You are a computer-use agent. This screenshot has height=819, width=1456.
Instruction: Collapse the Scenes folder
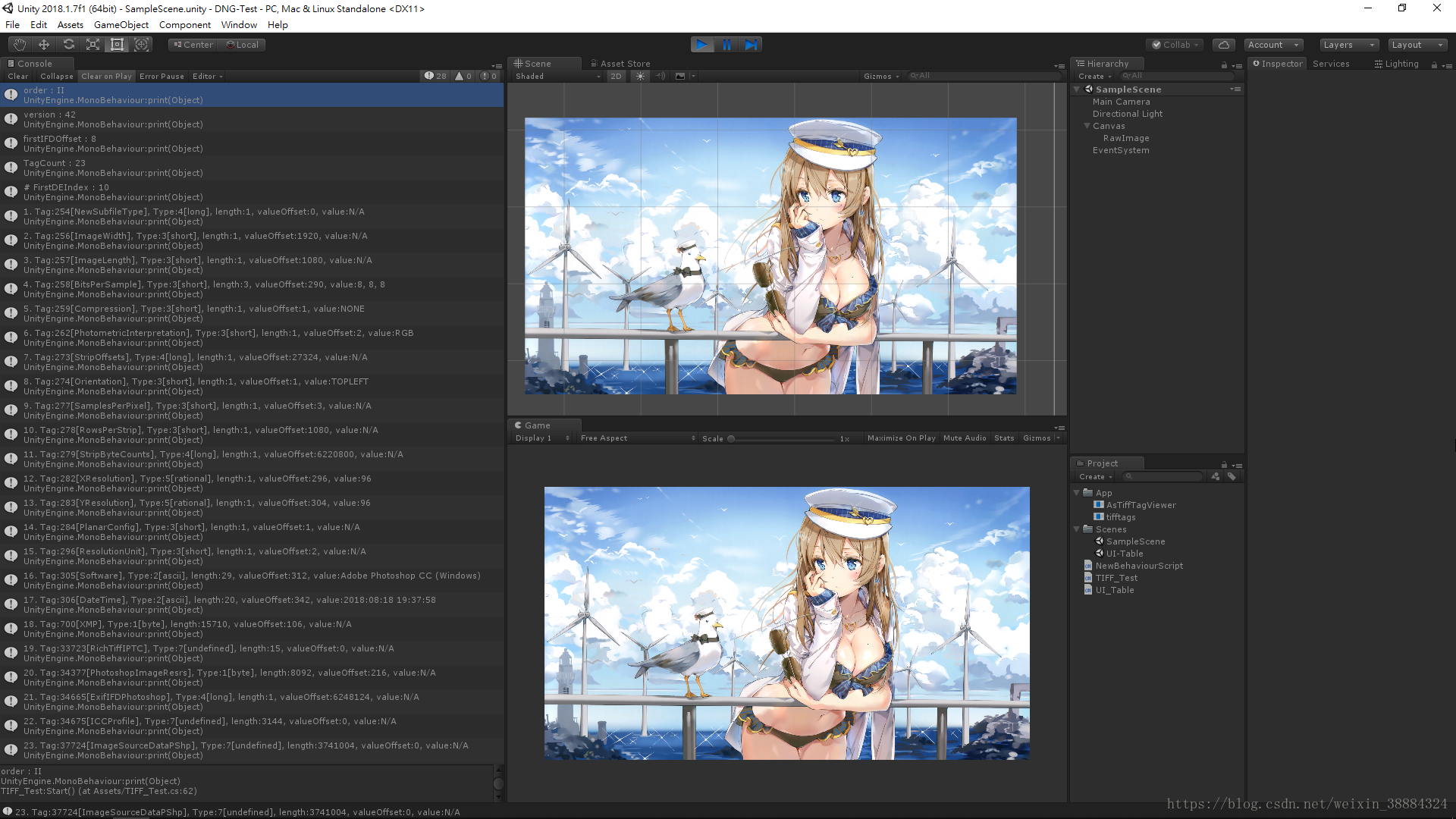pos(1076,529)
